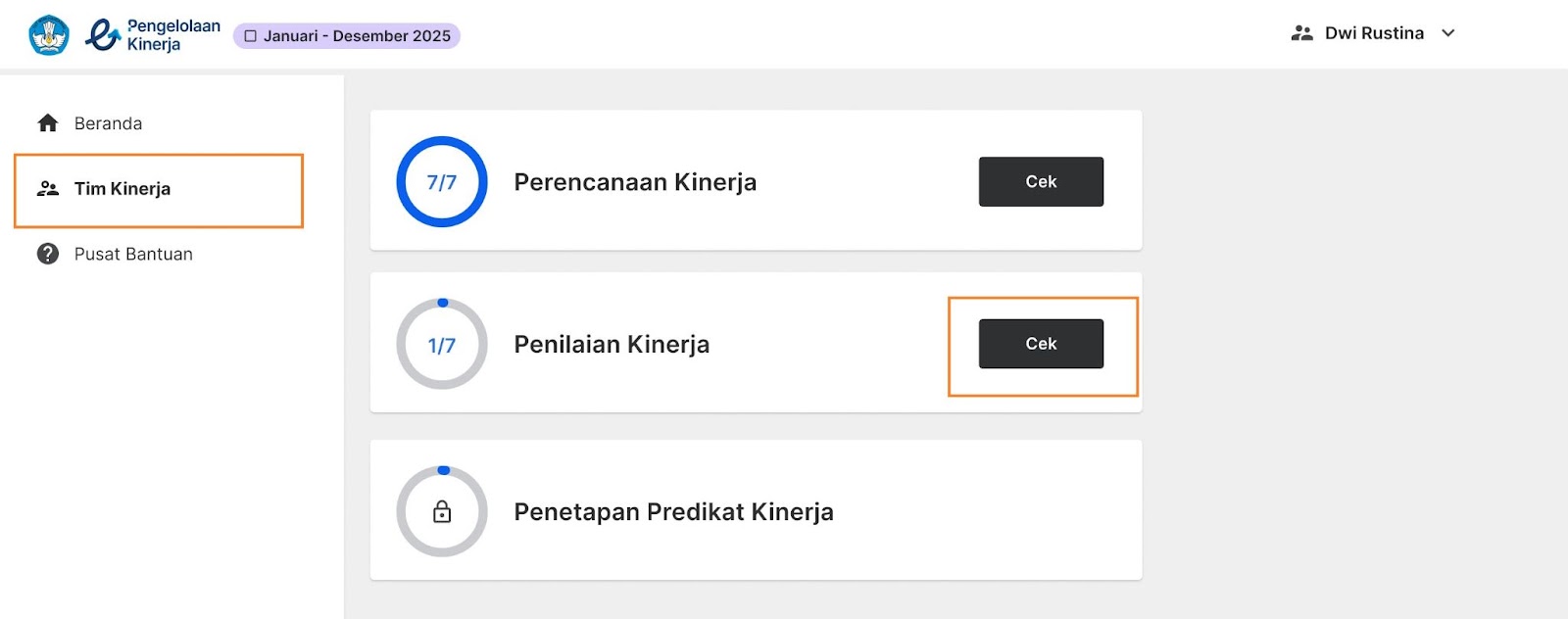Click the 1/7 progress ring

point(442,344)
